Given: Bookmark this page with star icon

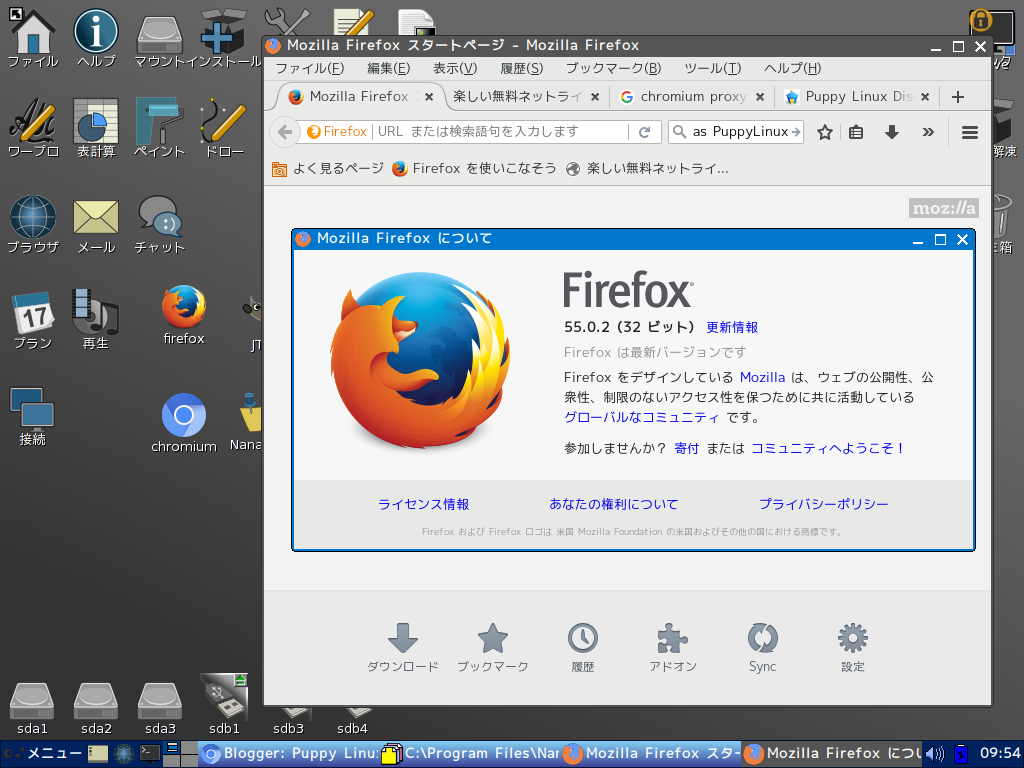Looking at the screenshot, I should (x=825, y=132).
